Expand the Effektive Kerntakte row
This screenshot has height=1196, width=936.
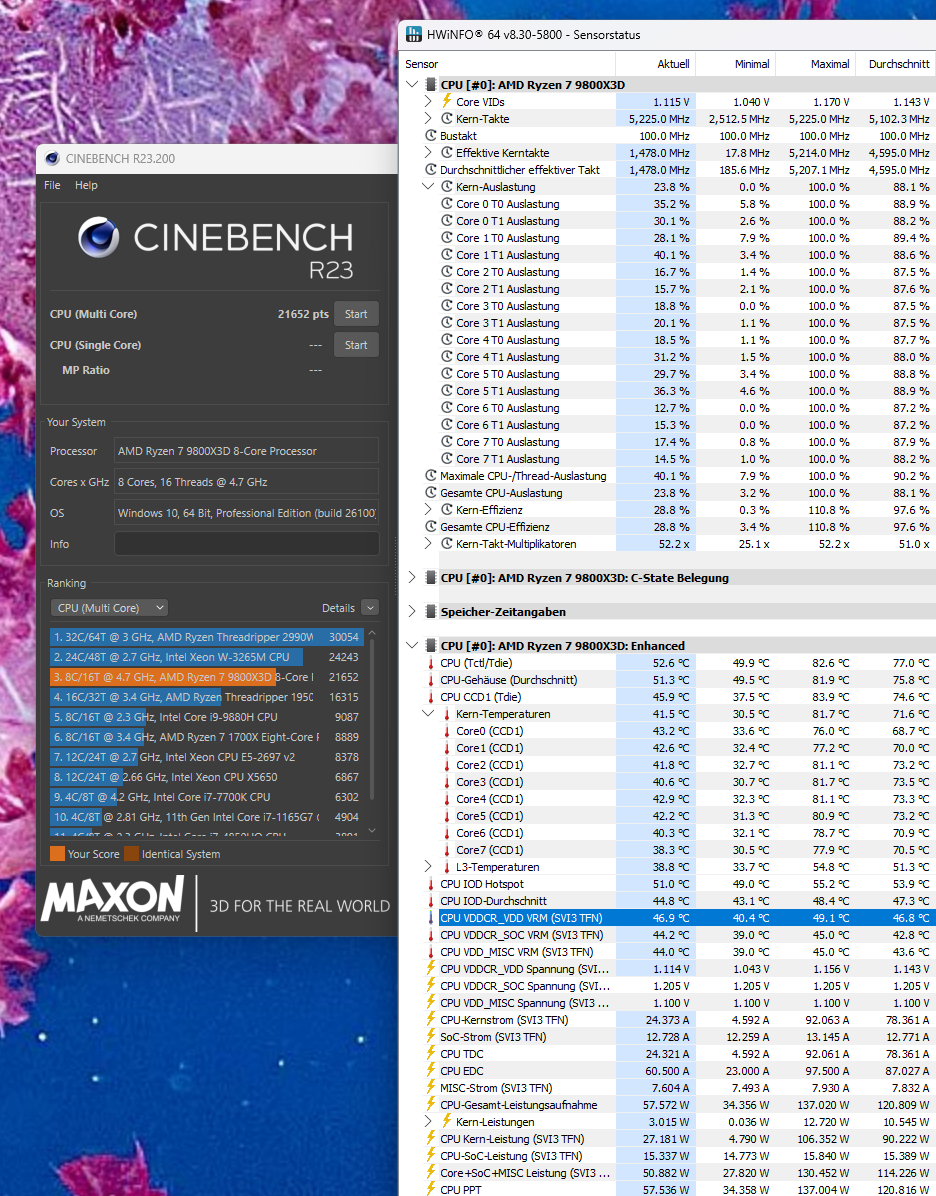(428, 153)
